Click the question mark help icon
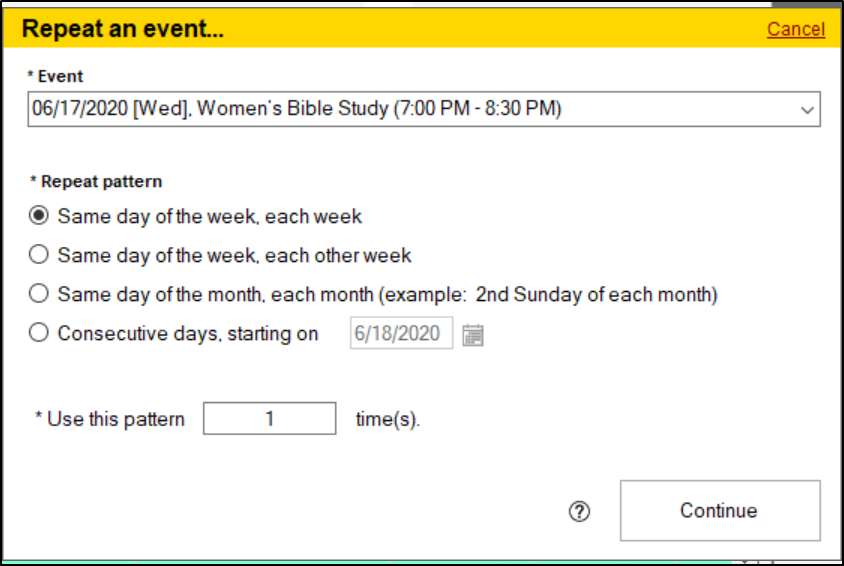This screenshot has width=844, height=566. point(579,511)
